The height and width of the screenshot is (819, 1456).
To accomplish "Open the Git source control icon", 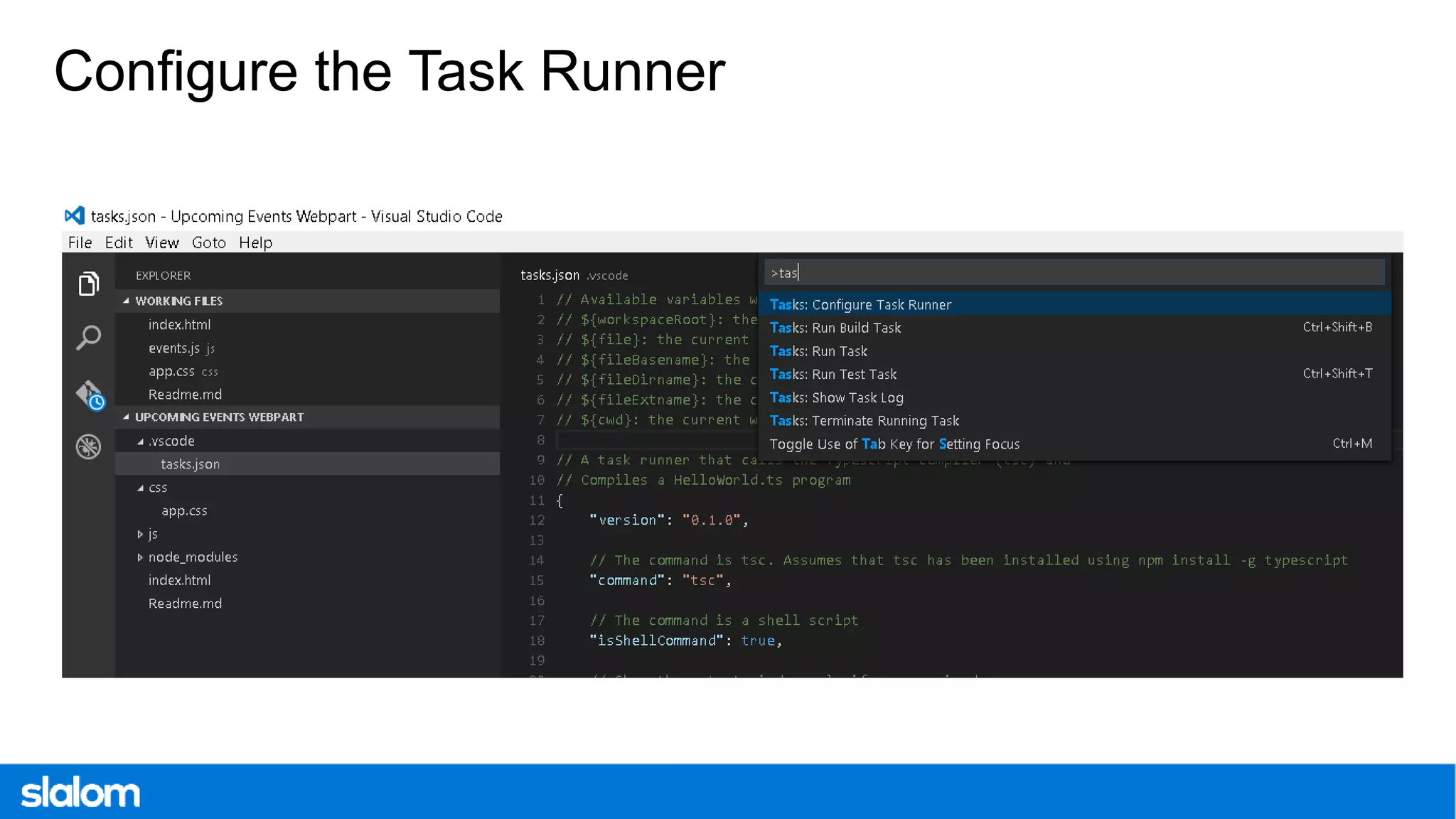I will [89, 393].
